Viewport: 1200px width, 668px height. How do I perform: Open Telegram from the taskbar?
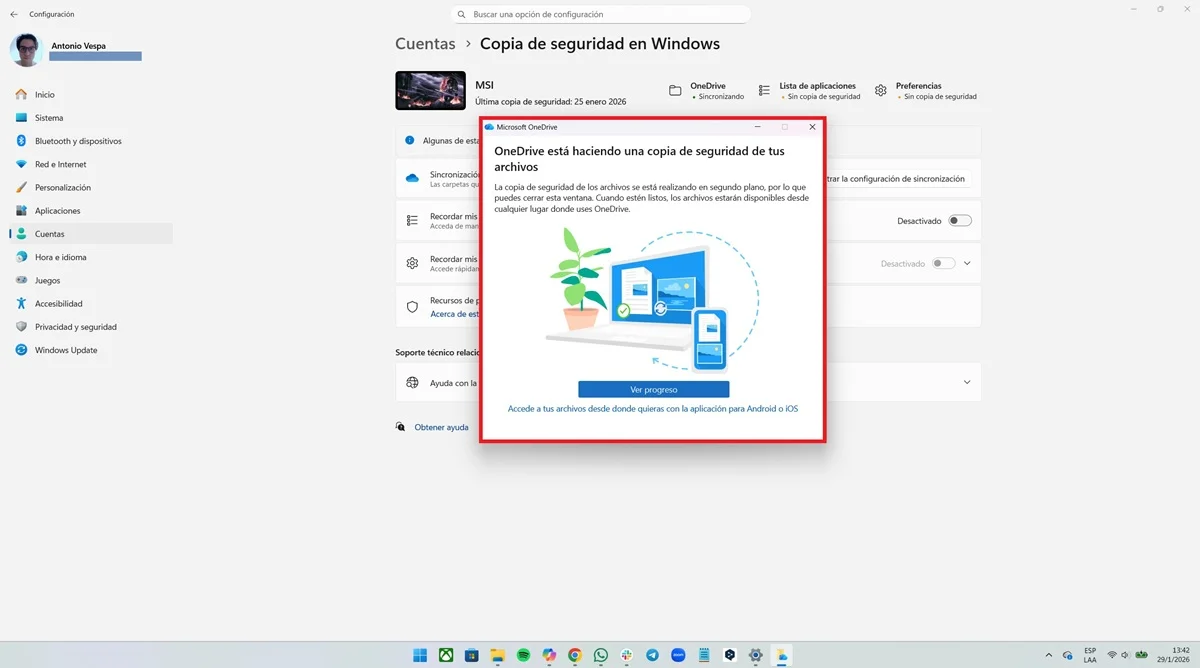pos(653,655)
